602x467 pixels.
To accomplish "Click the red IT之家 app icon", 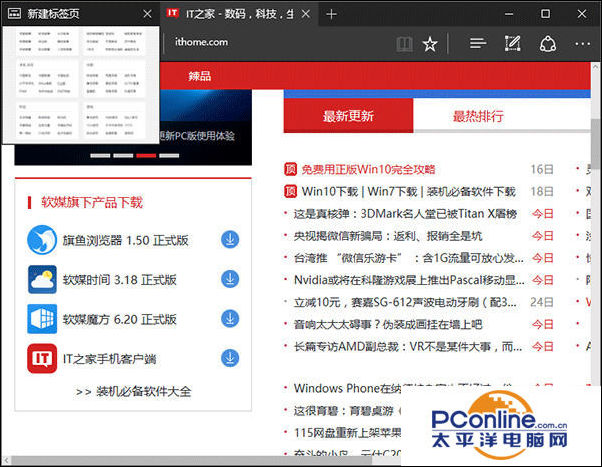I will coord(42,358).
